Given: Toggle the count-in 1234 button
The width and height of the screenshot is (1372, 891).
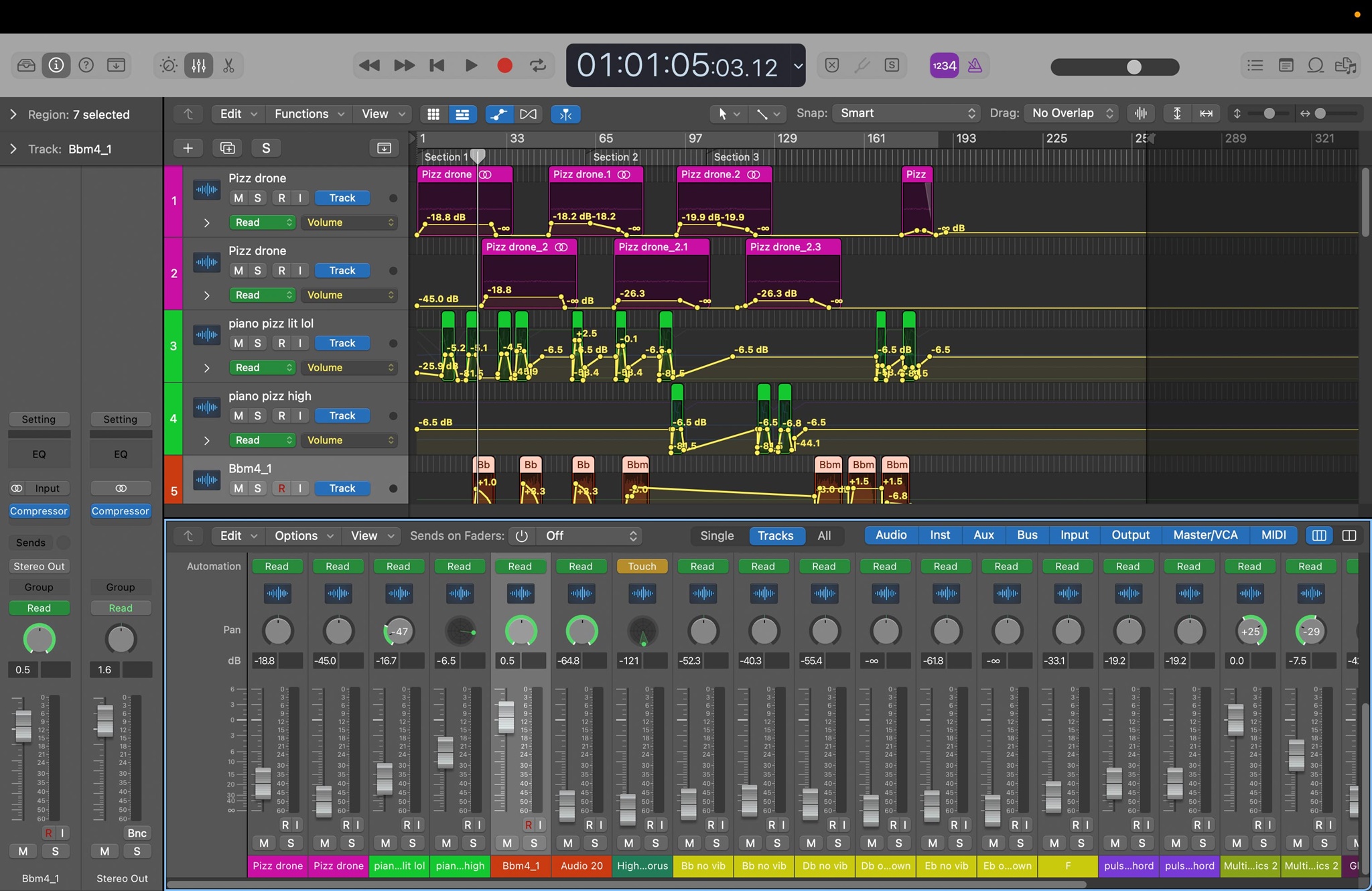Looking at the screenshot, I should coord(945,65).
